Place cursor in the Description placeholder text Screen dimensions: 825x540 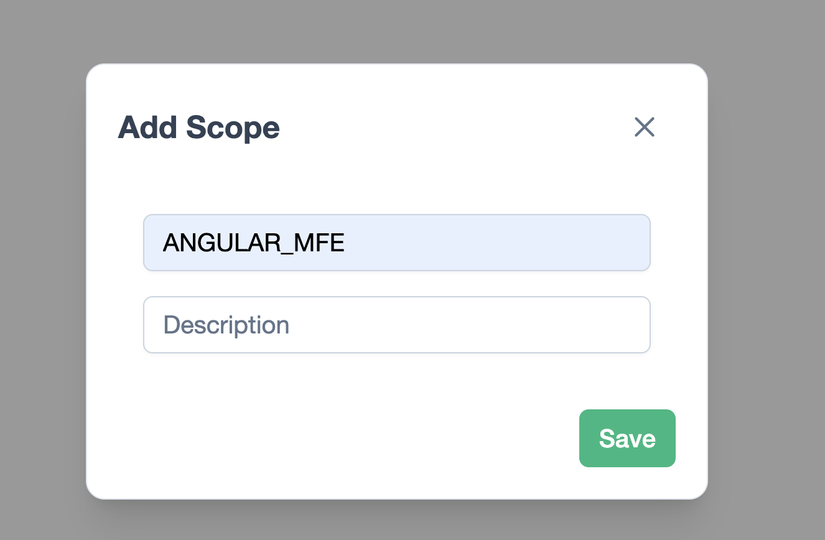226,325
